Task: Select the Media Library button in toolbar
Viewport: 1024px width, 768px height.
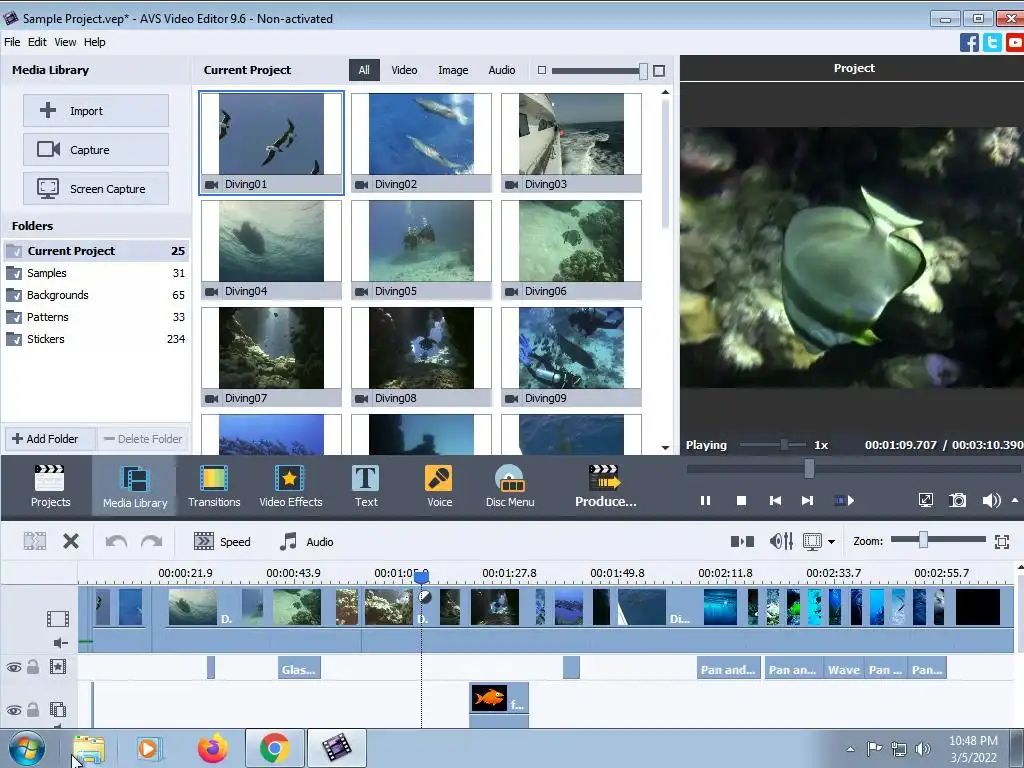Action: pos(135,485)
